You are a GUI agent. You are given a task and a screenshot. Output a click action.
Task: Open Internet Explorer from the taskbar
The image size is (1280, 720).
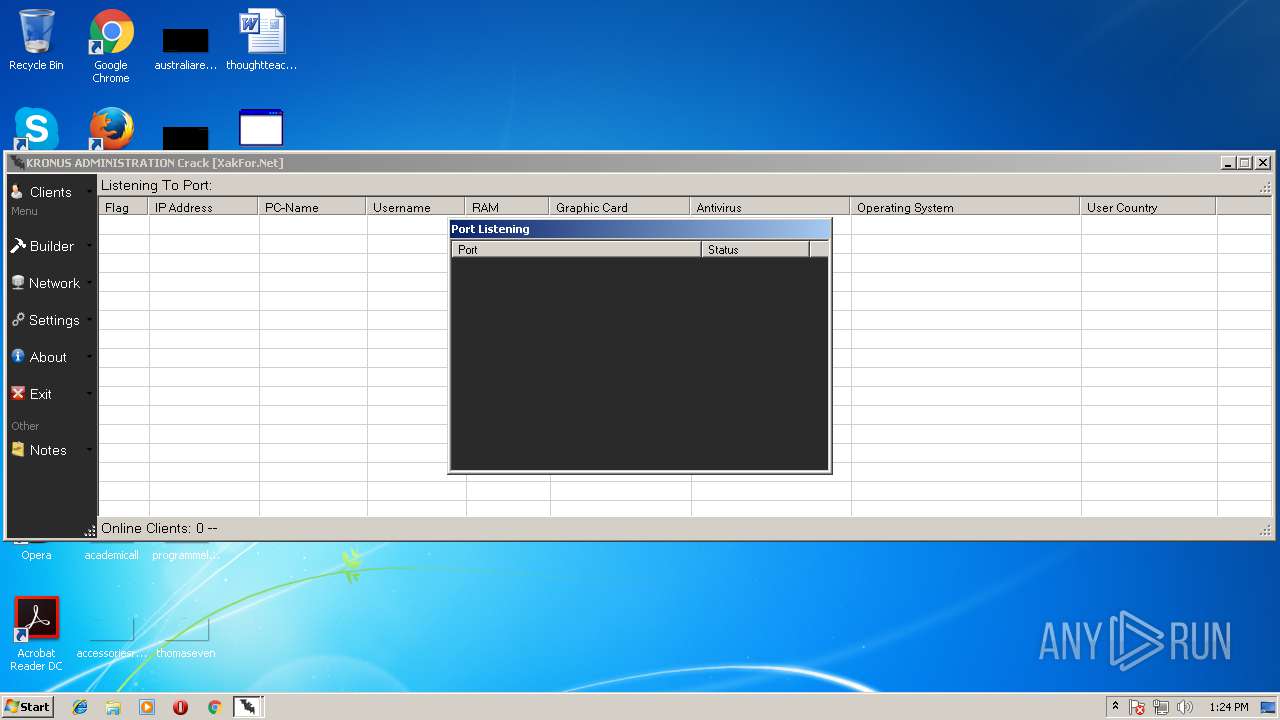pos(80,707)
